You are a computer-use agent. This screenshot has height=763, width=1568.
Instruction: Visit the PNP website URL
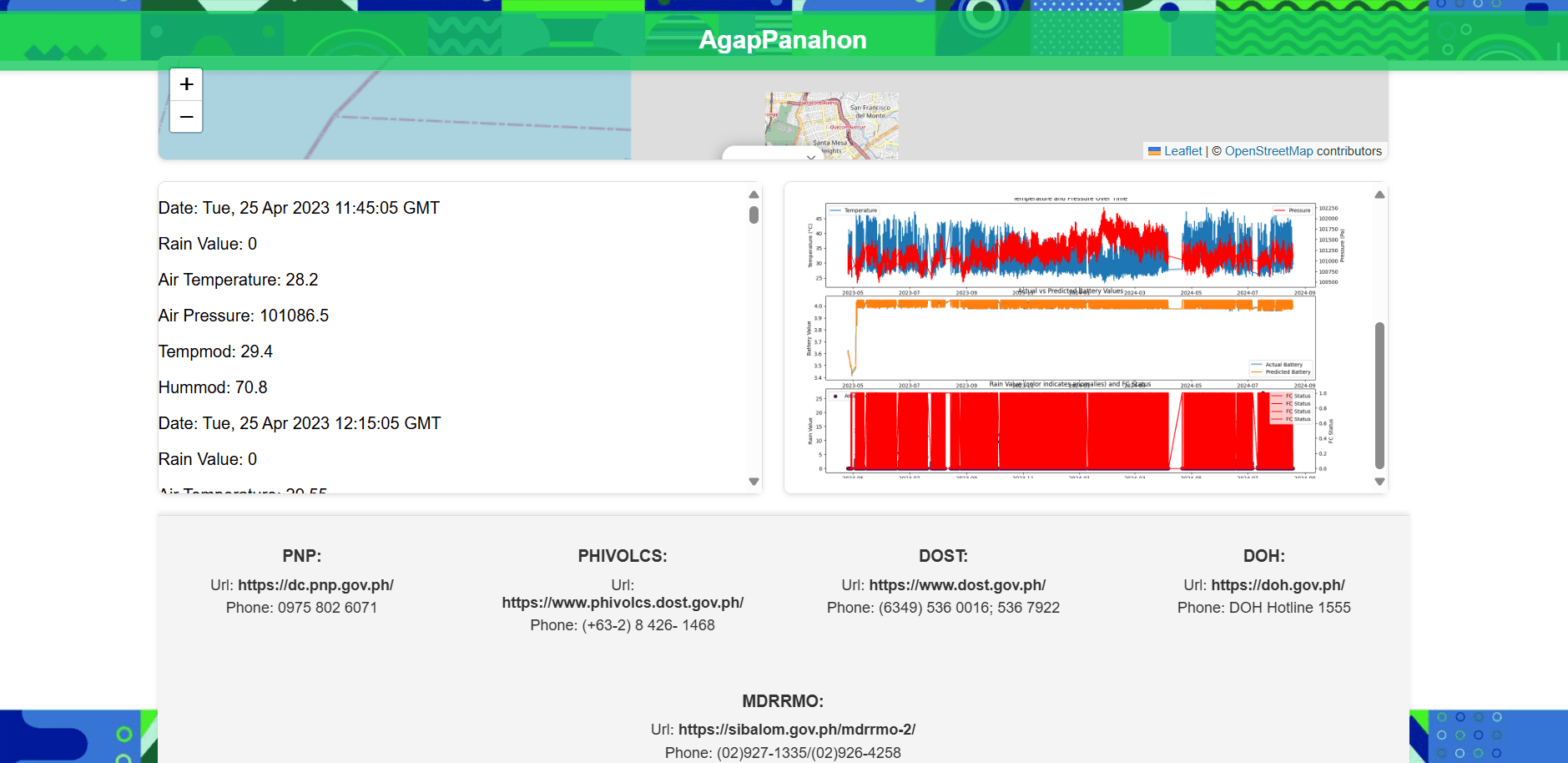tap(315, 585)
